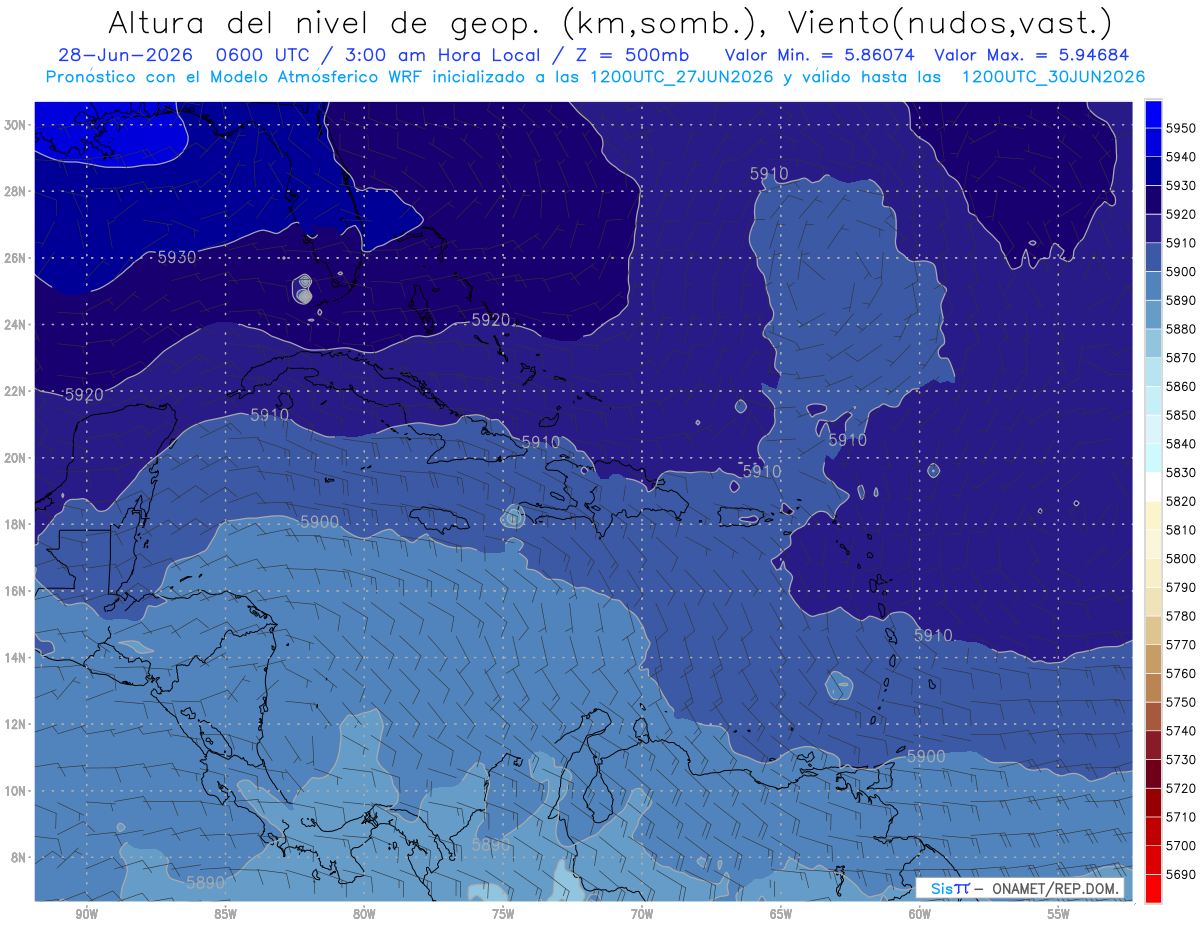
Task: Pick the pale yellow swatch just below 5820
Action: point(1153,515)
